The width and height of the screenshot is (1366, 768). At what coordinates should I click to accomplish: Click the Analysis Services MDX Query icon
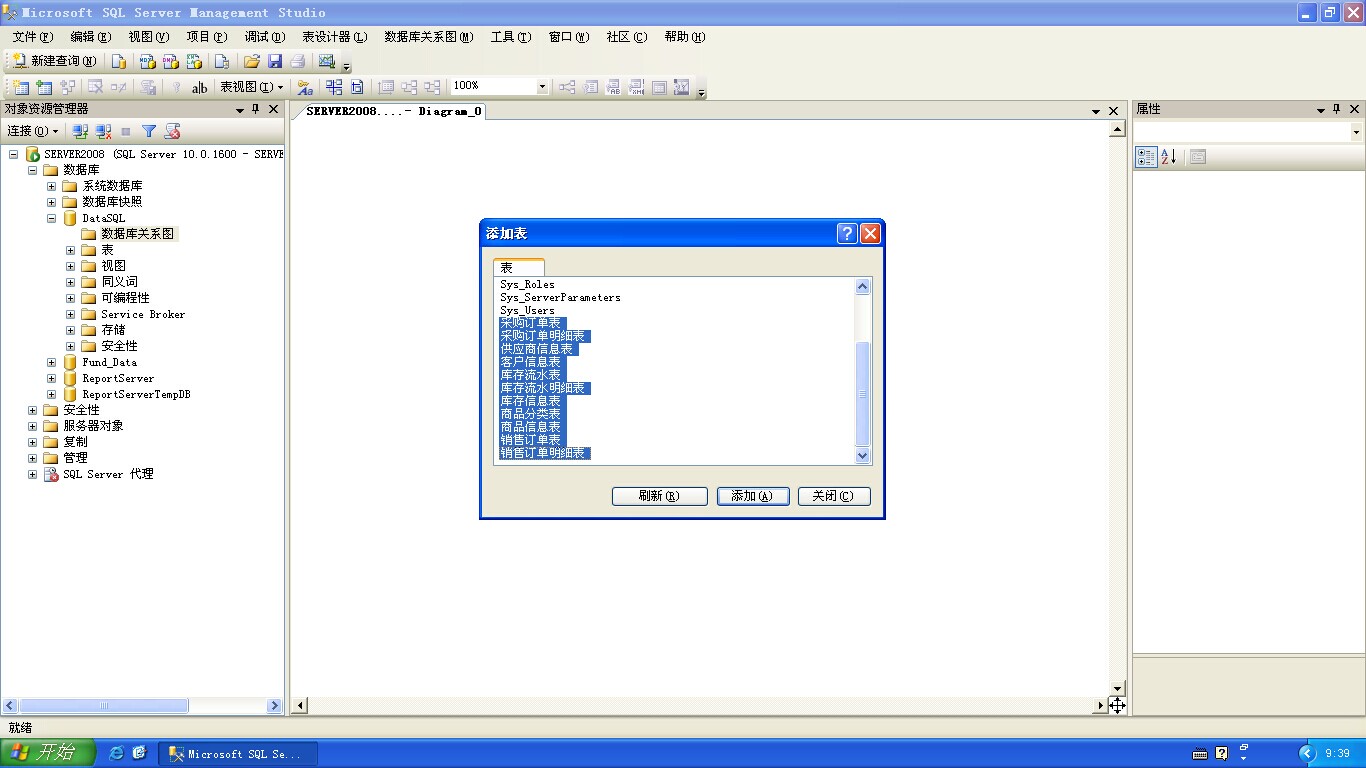[x=147, y=61]
